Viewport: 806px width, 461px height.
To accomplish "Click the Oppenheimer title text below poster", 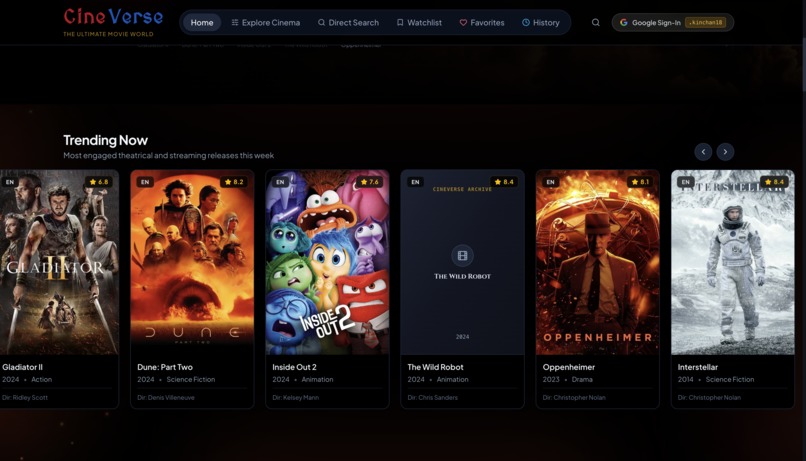I will point(569,367).
